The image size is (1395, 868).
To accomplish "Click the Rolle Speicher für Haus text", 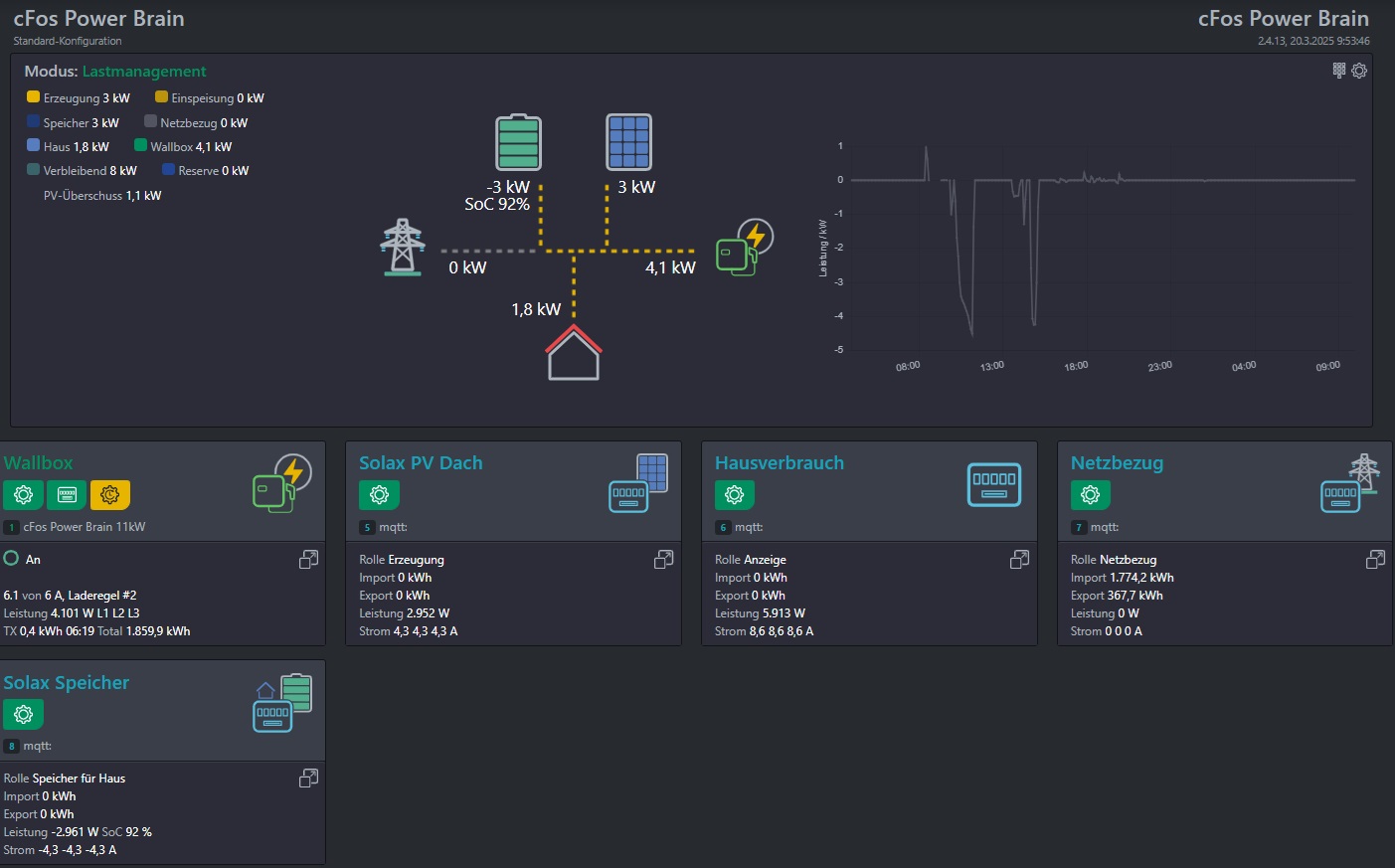I will pos(65,779).
